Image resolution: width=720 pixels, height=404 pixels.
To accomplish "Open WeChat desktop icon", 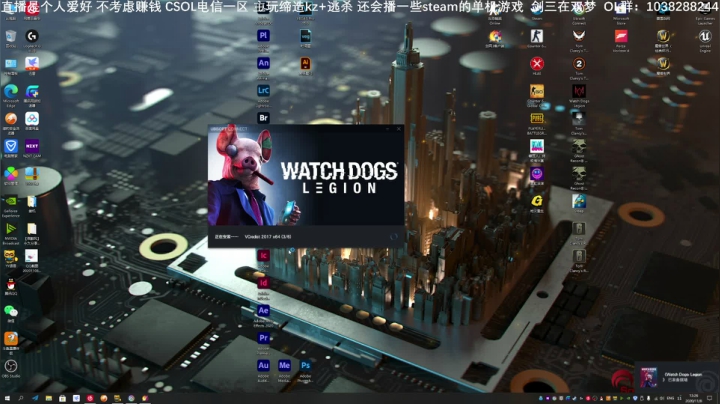I will point(11,312).
